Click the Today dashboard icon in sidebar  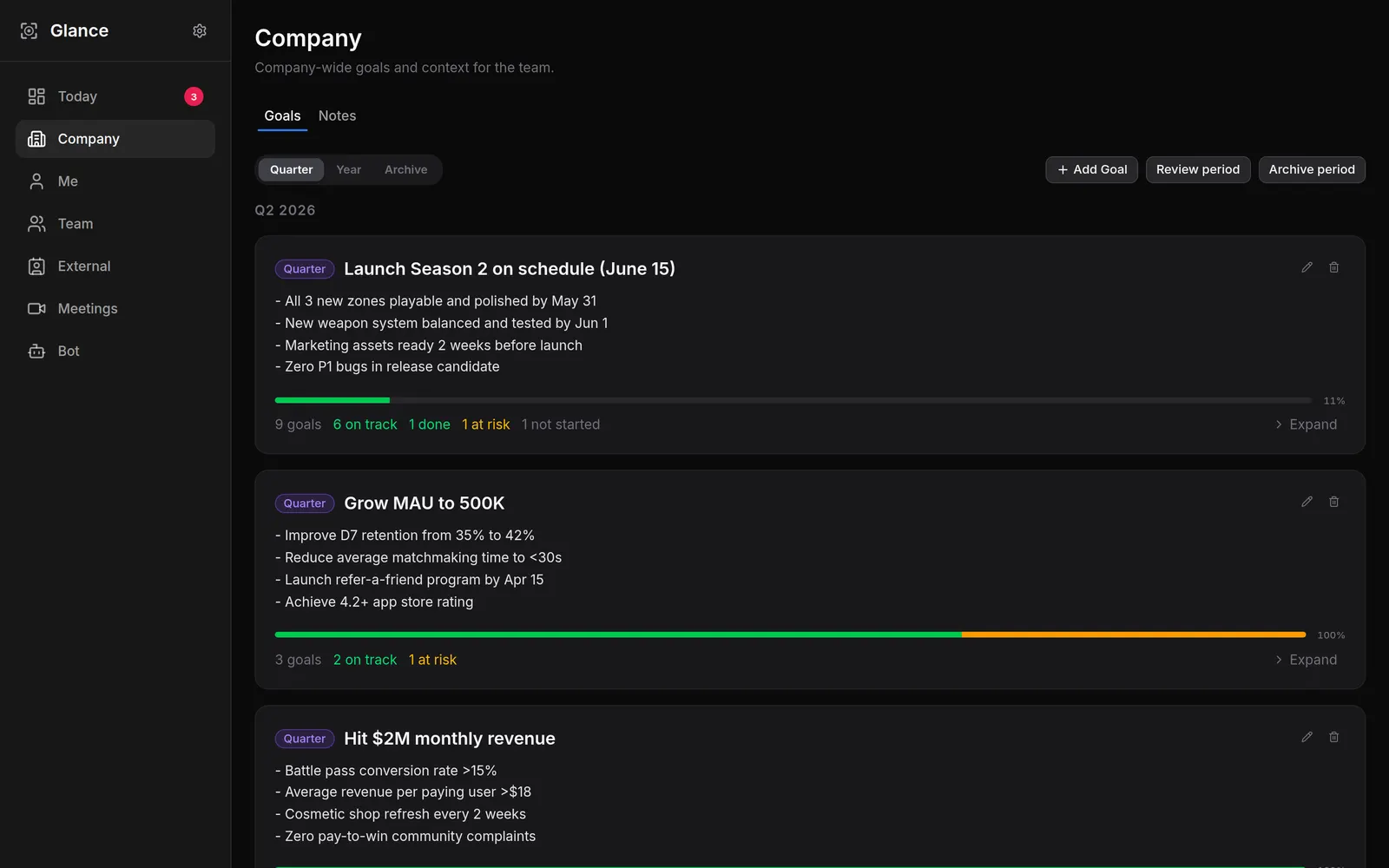(x=36, y=96)
